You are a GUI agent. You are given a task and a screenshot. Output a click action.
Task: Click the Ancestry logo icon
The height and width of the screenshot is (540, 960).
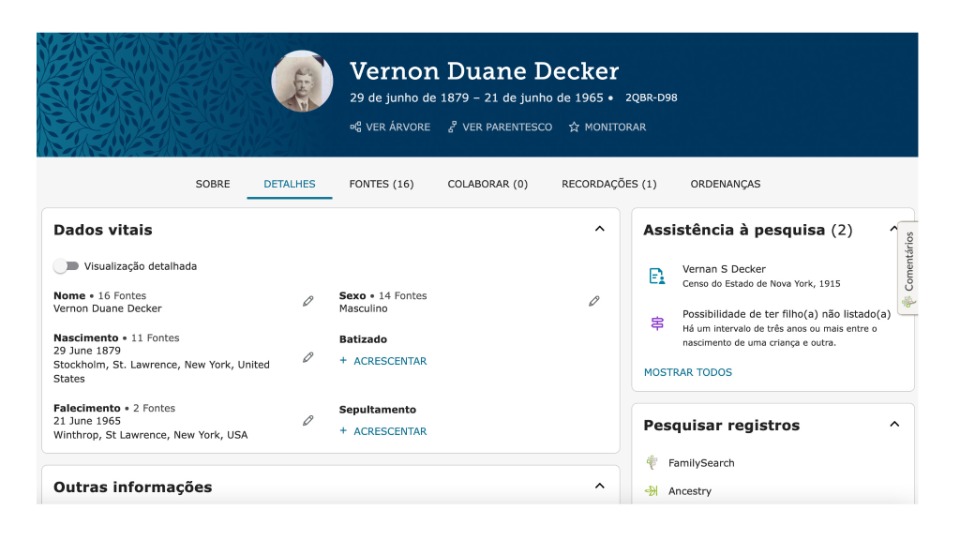point(651,490)
